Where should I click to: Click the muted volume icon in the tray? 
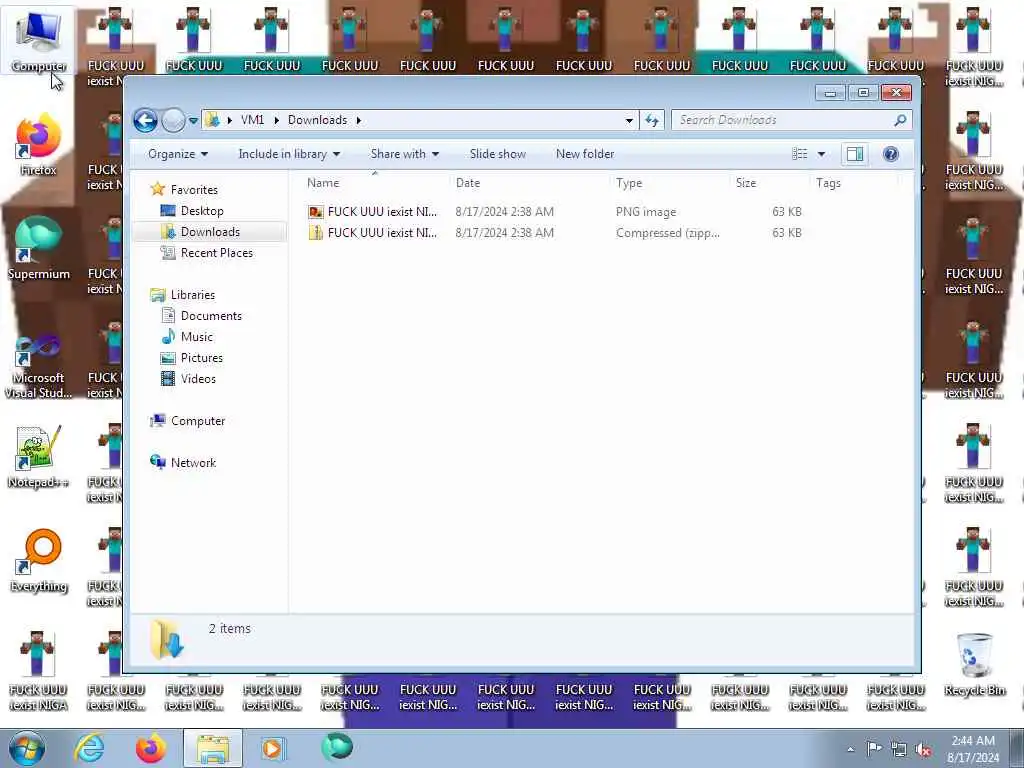tap(923, 750)
